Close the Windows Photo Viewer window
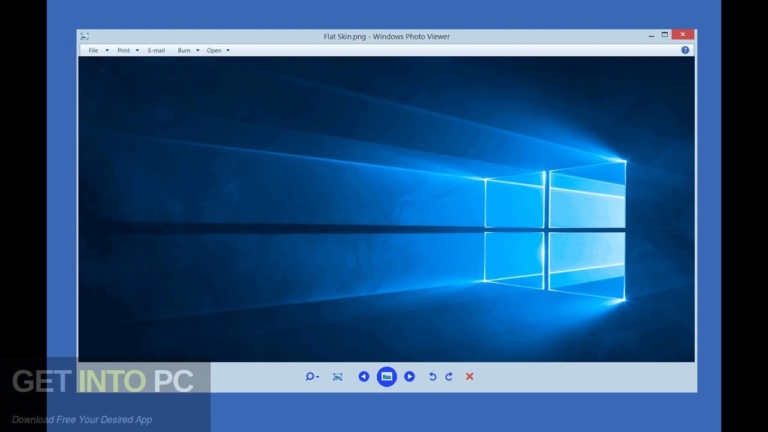The image size is (768, 432). pyautogui.click(x=682, y=34)
